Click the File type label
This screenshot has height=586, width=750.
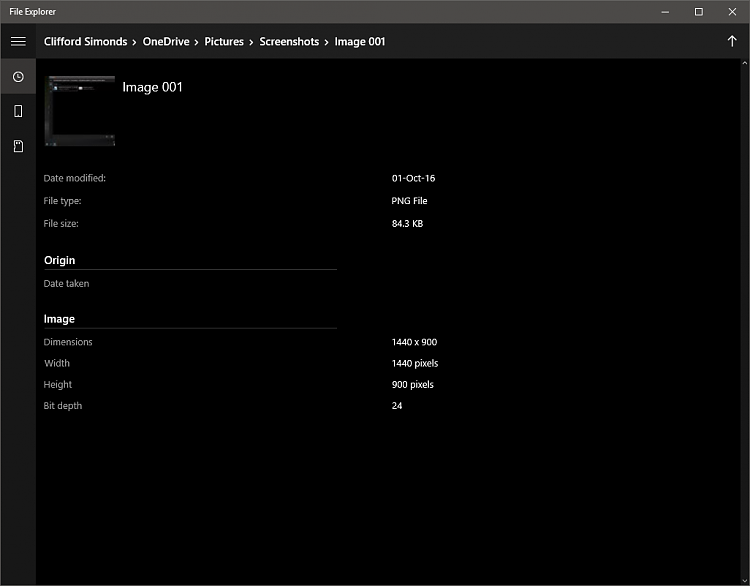pos(62,201)
